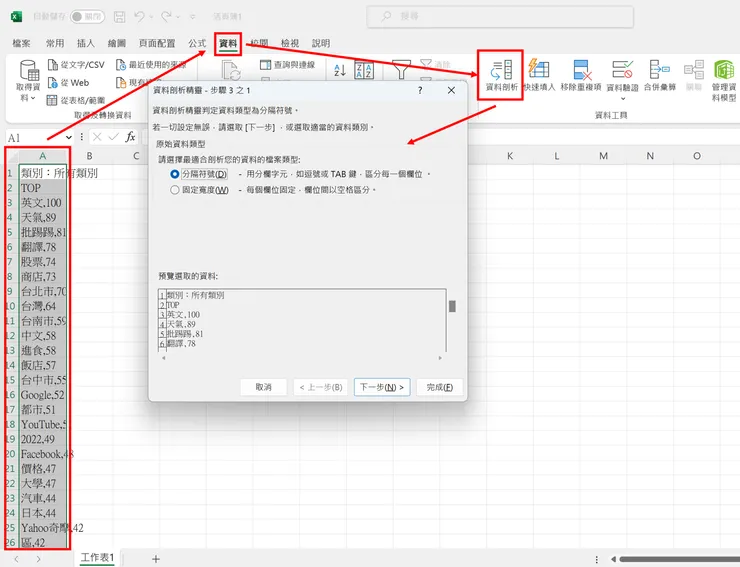740x567 pixels.
Task: Click the 下一步(N) > button
Action: 382,387
